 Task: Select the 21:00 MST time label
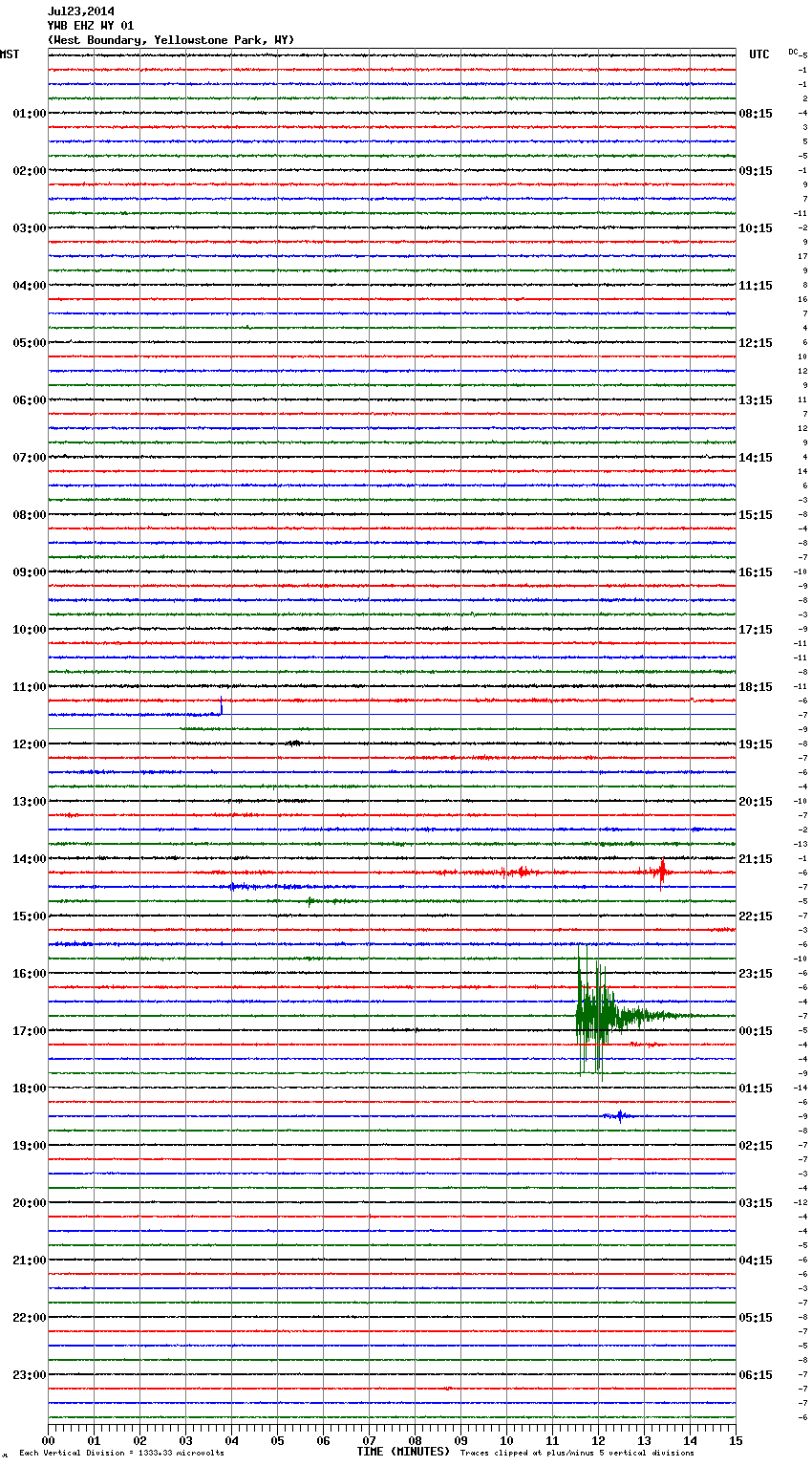(x=30, y=1261)
